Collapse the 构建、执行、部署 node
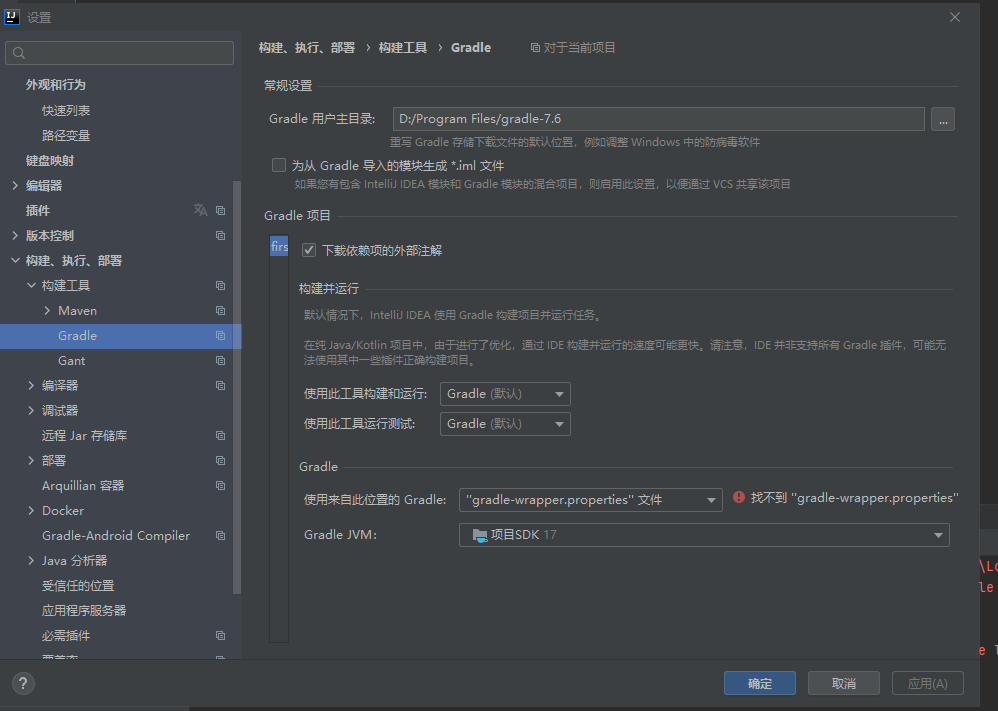This screenshot has width=998, height=711. pos(15,260)
